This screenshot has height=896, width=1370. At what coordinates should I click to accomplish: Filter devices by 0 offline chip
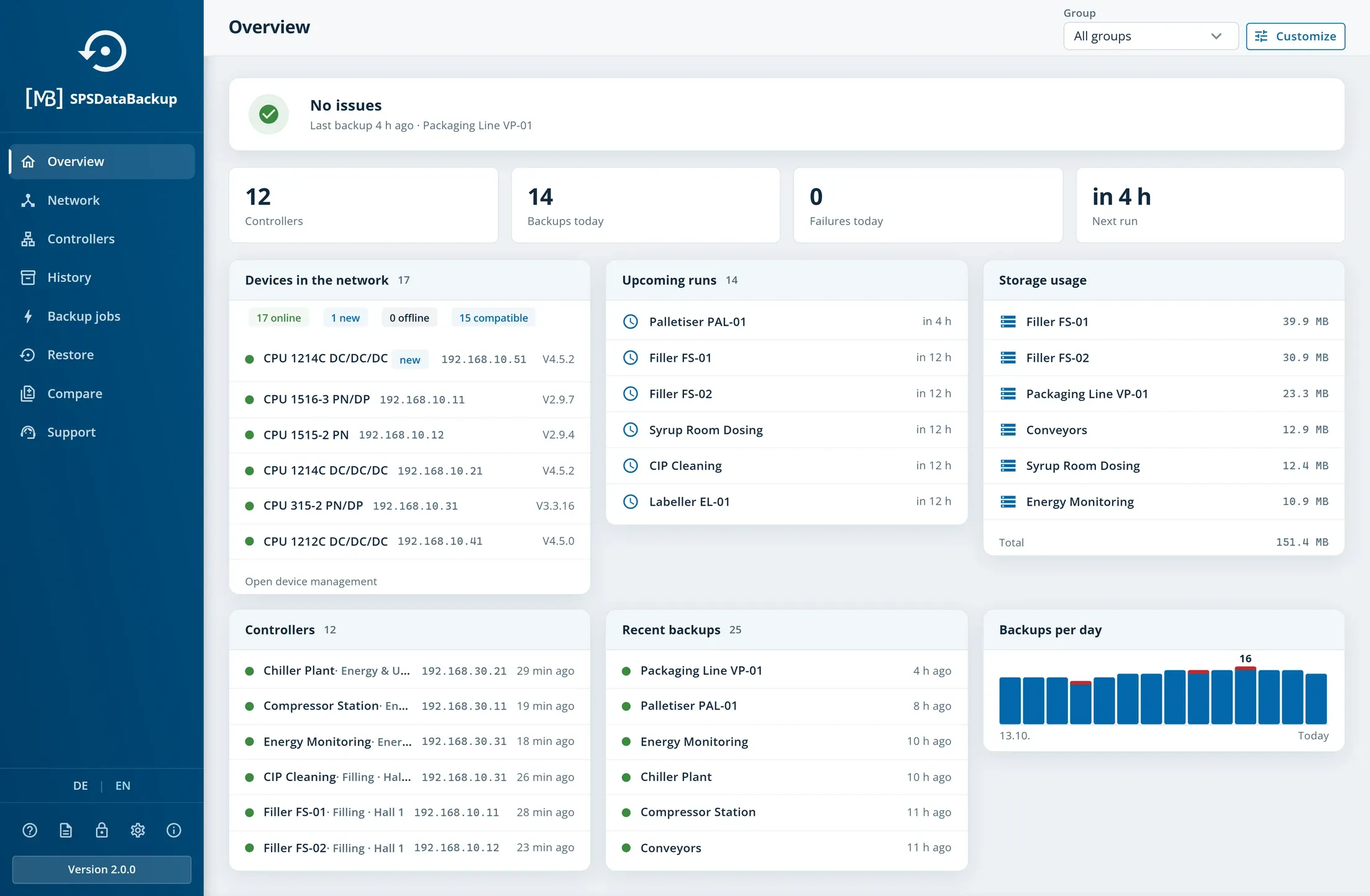click(x=409, y=318)
